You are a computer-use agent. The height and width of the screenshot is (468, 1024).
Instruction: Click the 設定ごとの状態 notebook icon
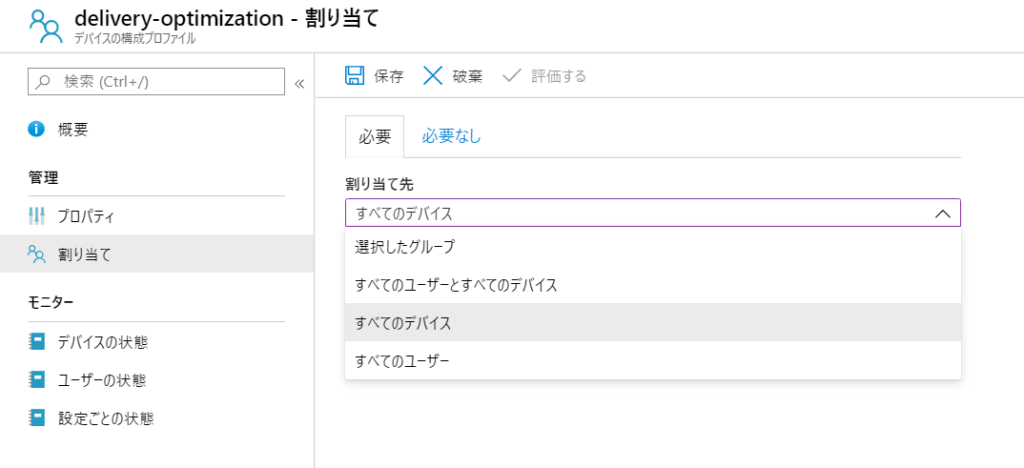pos(37,418)
